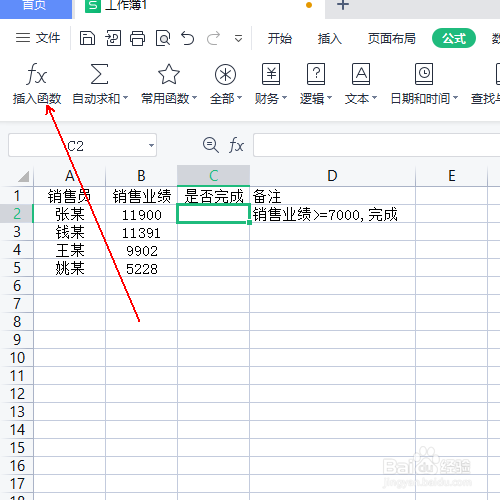Select column C header
500x500 pixels.
coord(214,175)
